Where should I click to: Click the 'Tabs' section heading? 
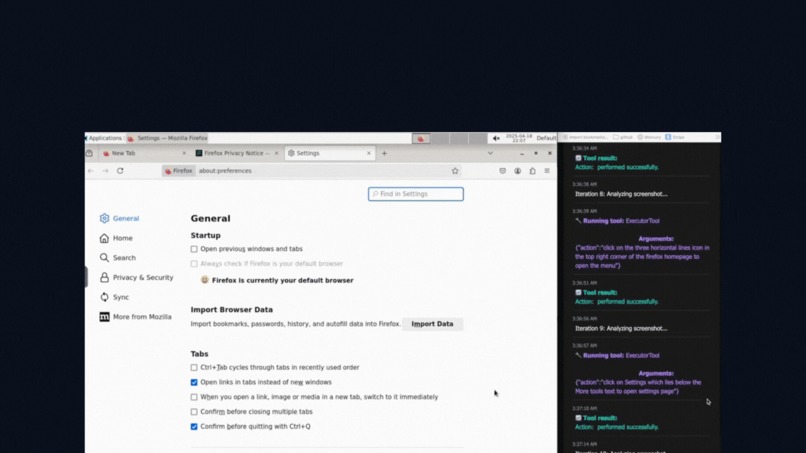199,354
